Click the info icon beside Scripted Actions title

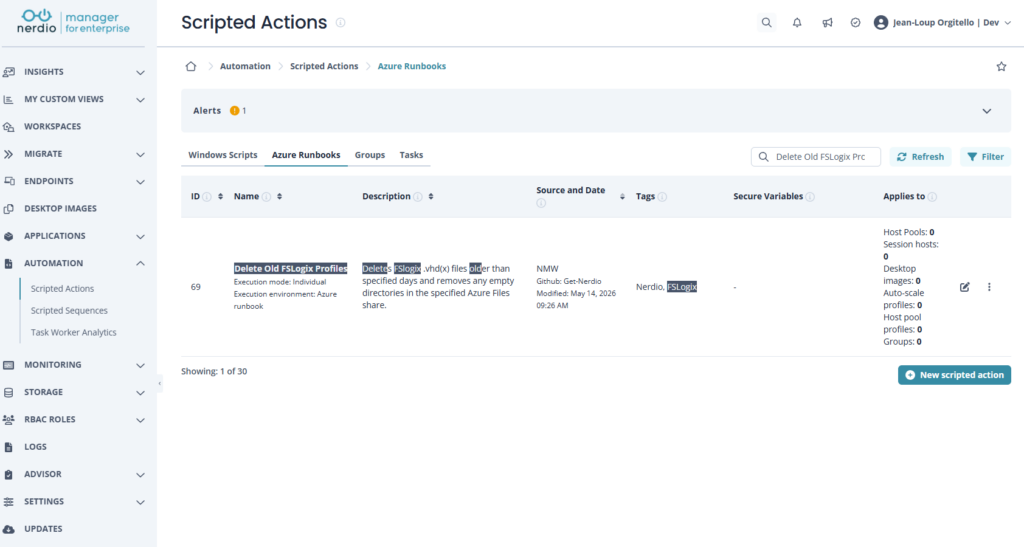(340, 22)
